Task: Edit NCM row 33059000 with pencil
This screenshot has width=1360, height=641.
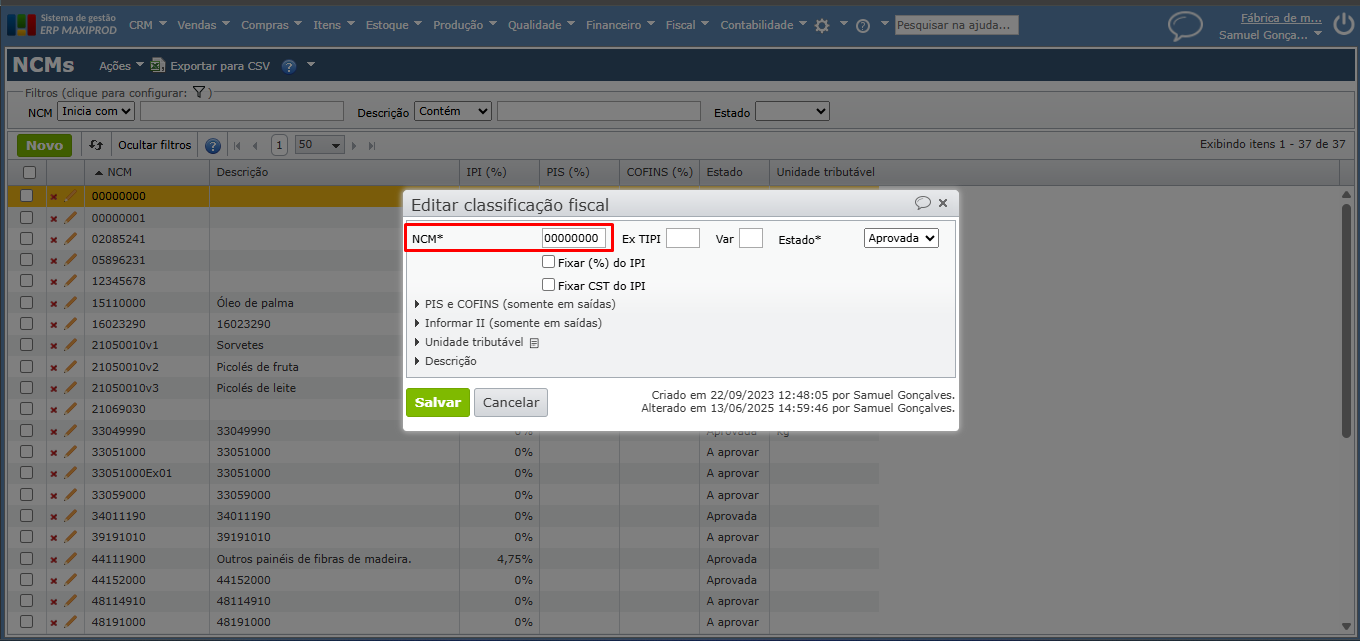Action: [x=71, y=494]
